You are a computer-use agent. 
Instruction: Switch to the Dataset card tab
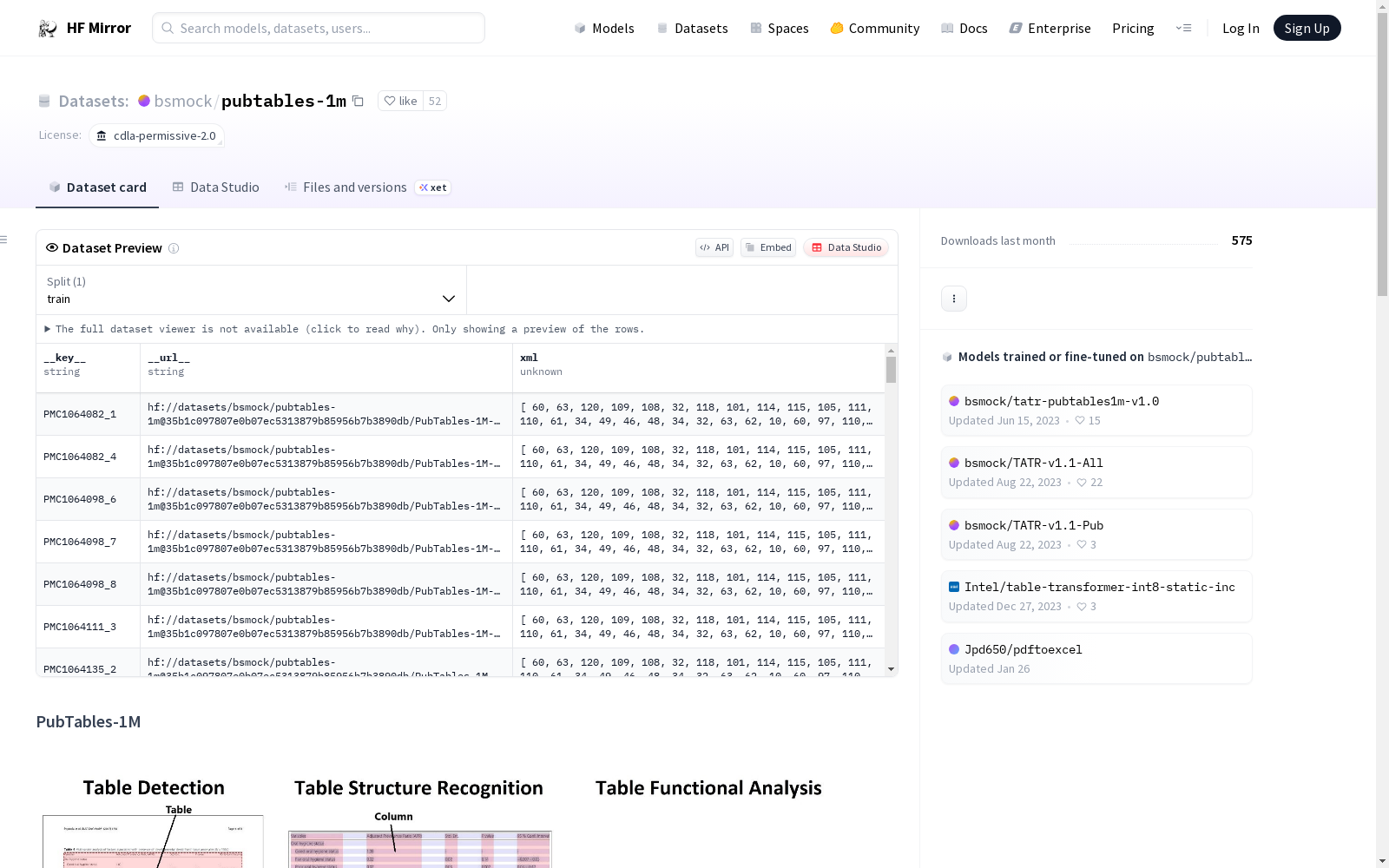pyautogui.click(x=97, y=187)
